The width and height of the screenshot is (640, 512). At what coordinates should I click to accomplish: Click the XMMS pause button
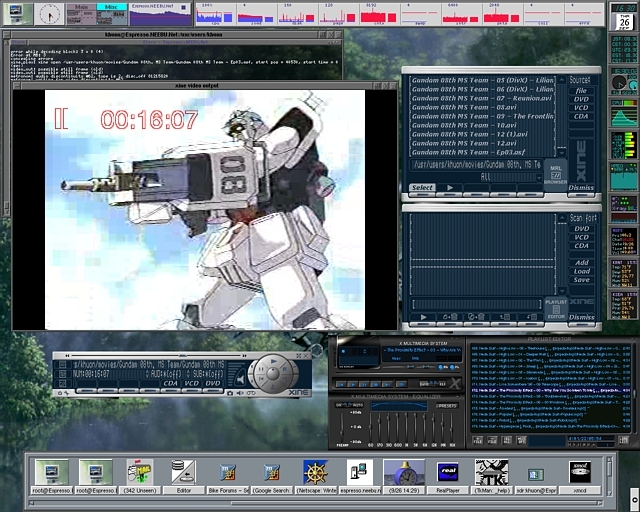(364, 385)
